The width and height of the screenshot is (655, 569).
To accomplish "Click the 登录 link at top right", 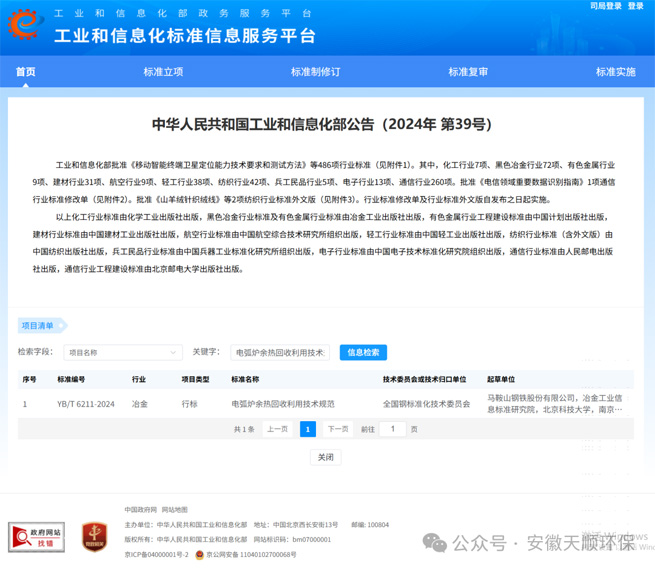I will pos(635,6).
